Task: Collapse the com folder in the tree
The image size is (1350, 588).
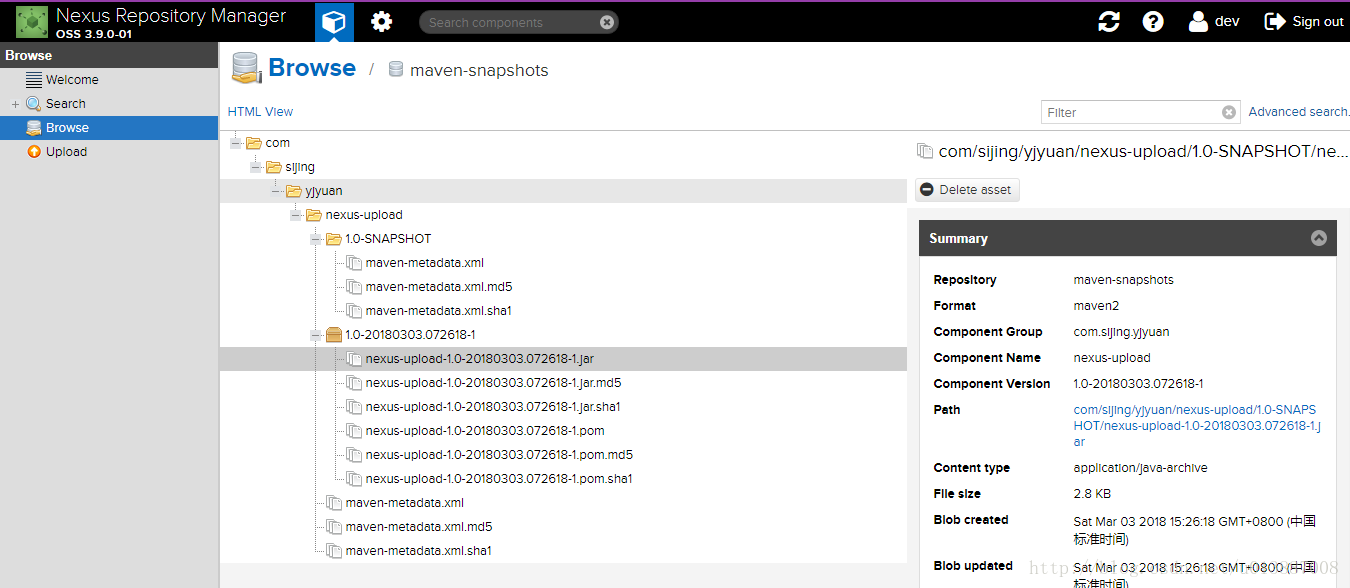Action: coord(238,142)
